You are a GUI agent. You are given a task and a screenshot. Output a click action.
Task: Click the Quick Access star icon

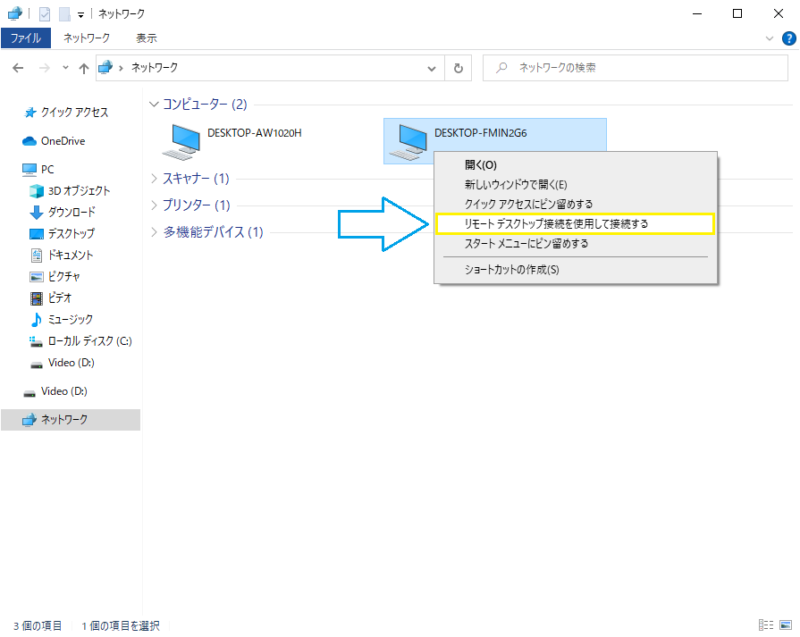30,112
